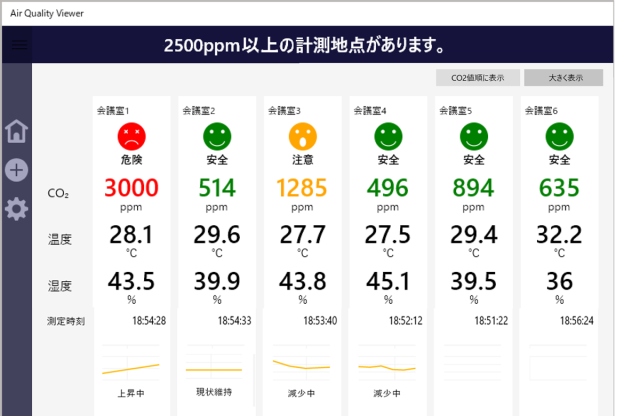Click the 大きく表示 button
This screenshot has width=640, height=416.
pyautogui.click(x=564, y=78)
